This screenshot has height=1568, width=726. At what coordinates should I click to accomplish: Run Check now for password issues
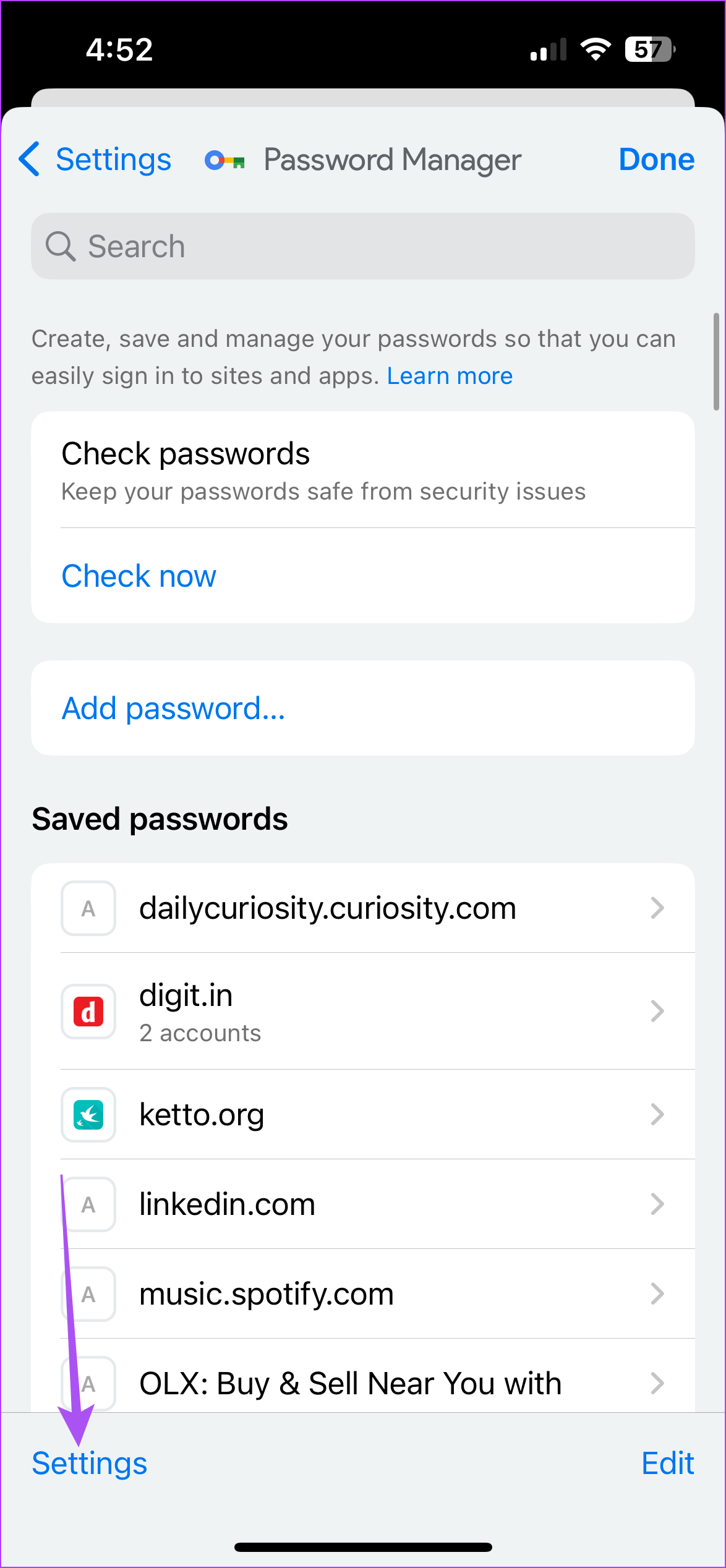[138, 575]
